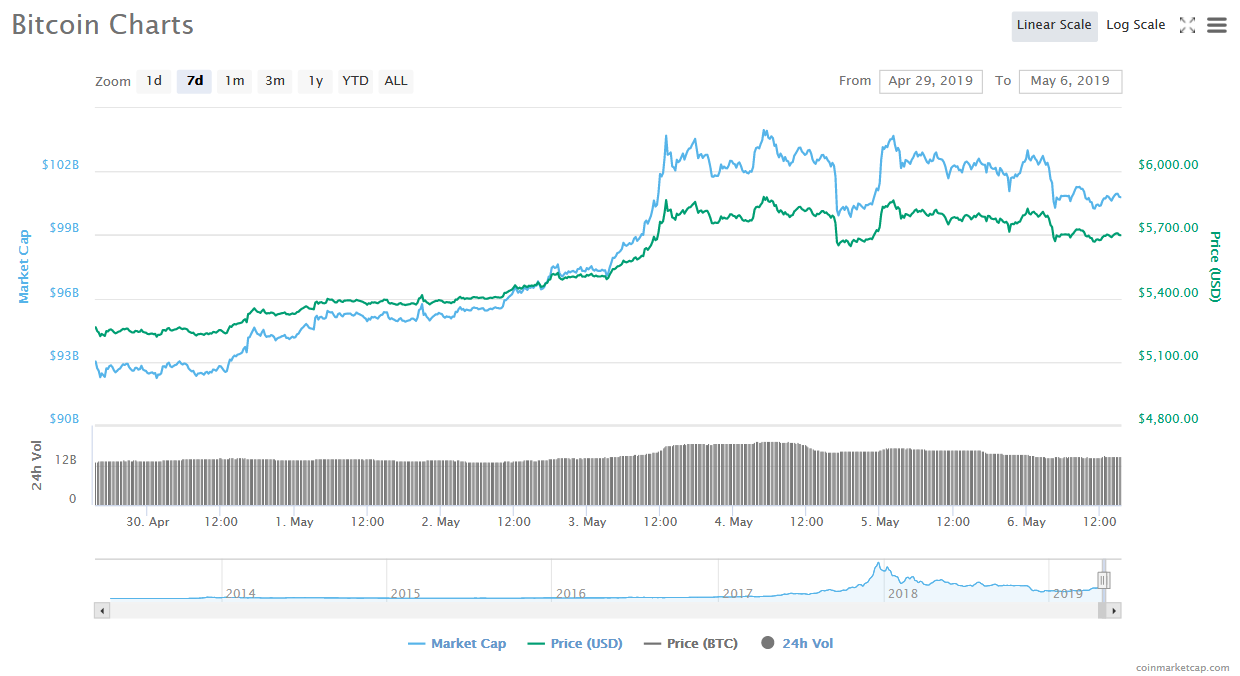Open the chart hamburger context menu
The height and width of the screenshot is (676, 1240).
[1217, 26]
